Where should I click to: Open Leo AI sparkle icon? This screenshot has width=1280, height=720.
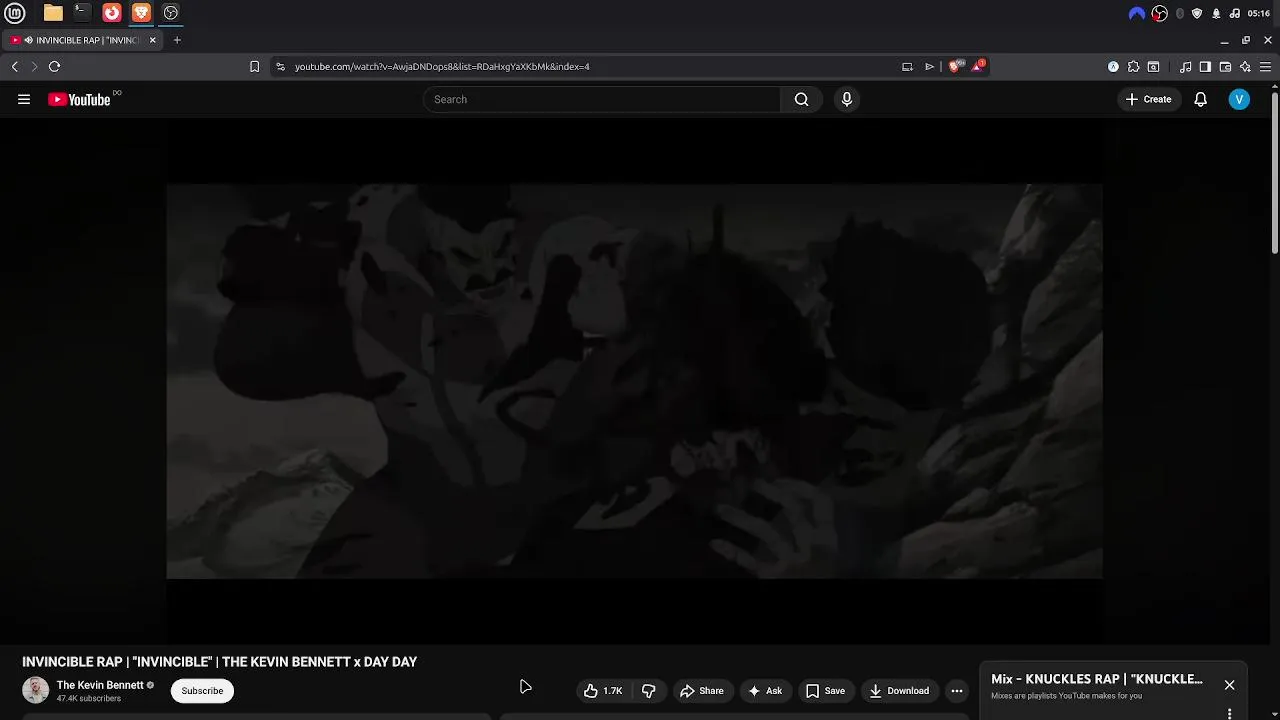[1245, 66]
